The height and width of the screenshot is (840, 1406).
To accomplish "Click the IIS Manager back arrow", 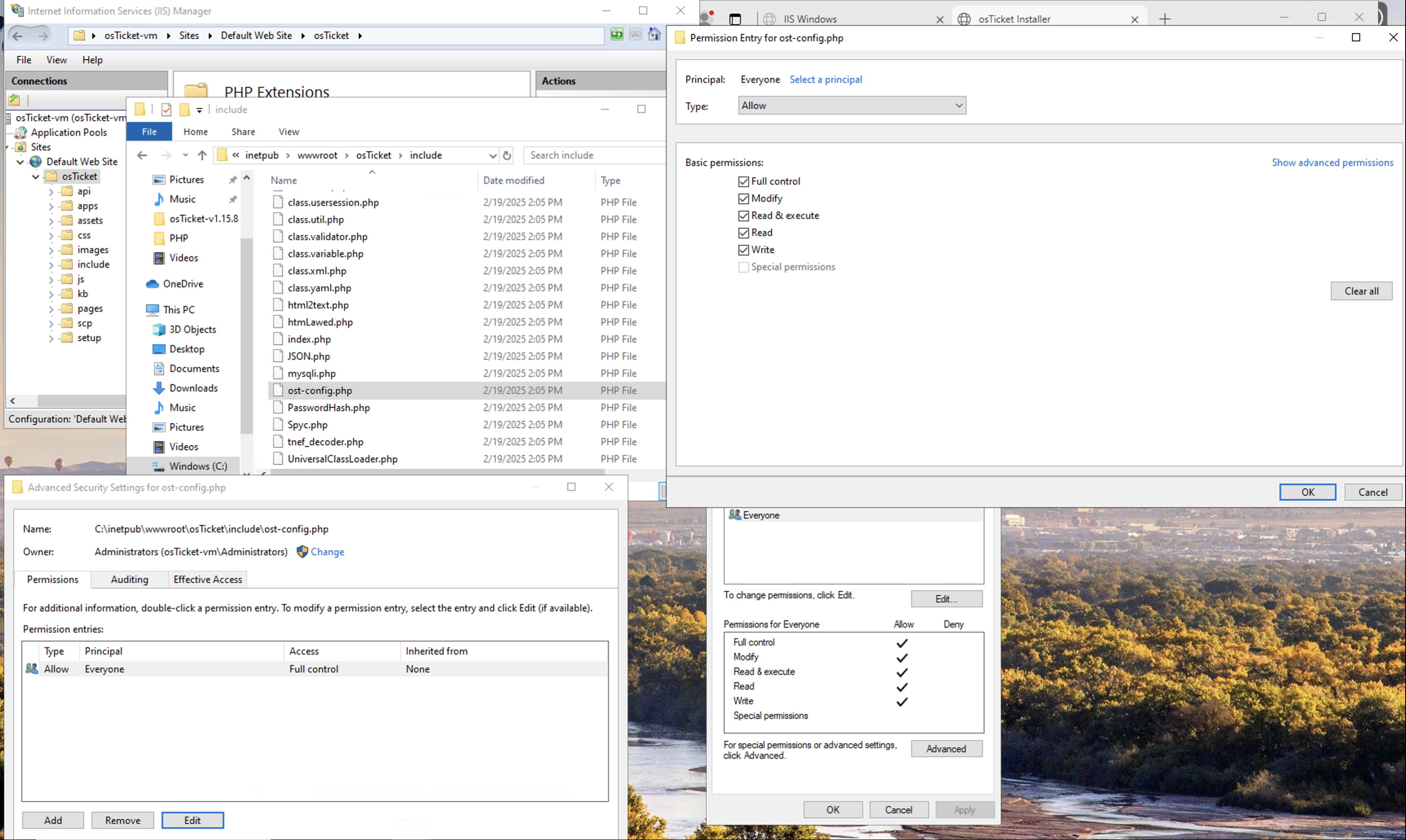I will point(18,35).
